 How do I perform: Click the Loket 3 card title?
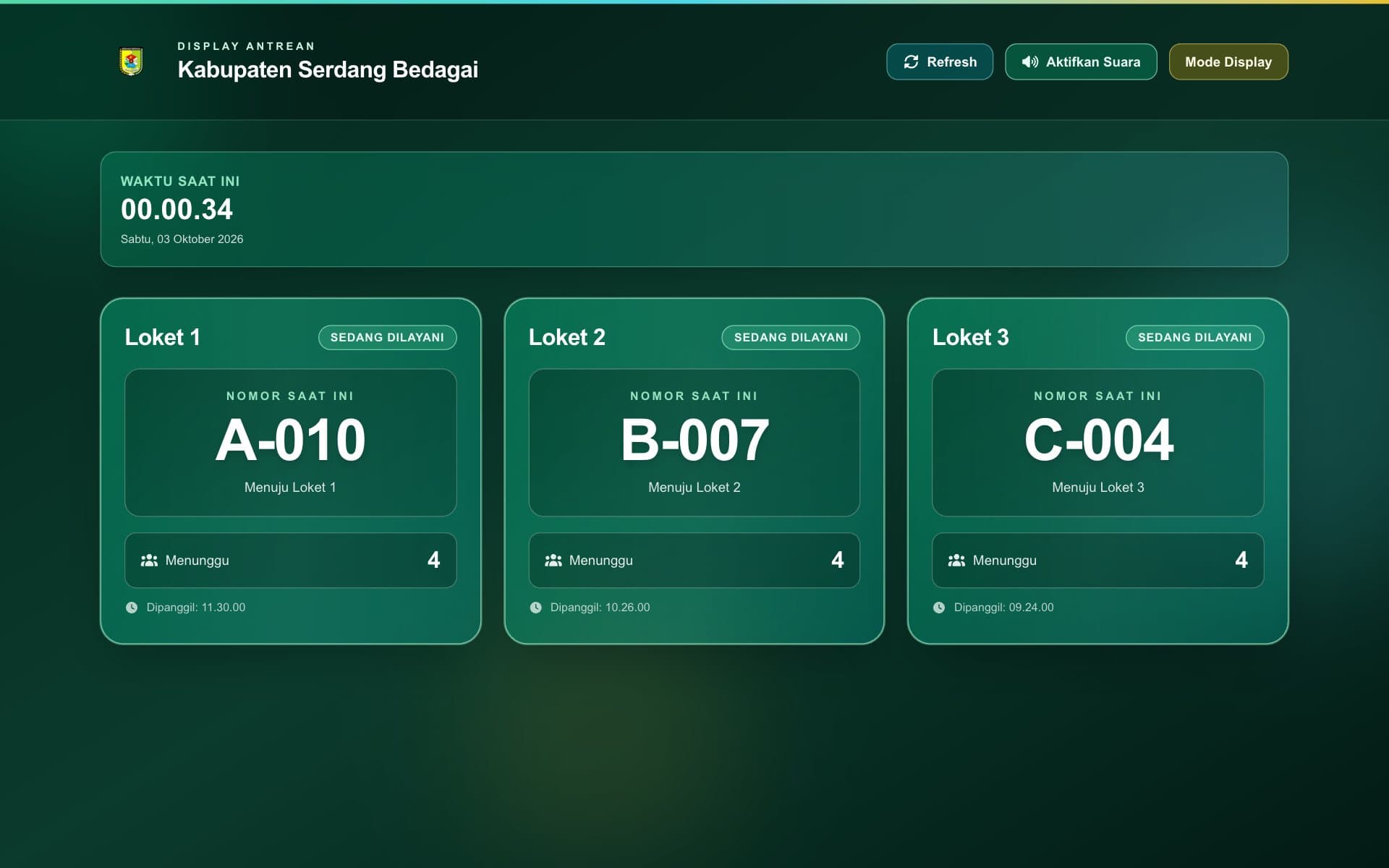(x=970, y=338)
